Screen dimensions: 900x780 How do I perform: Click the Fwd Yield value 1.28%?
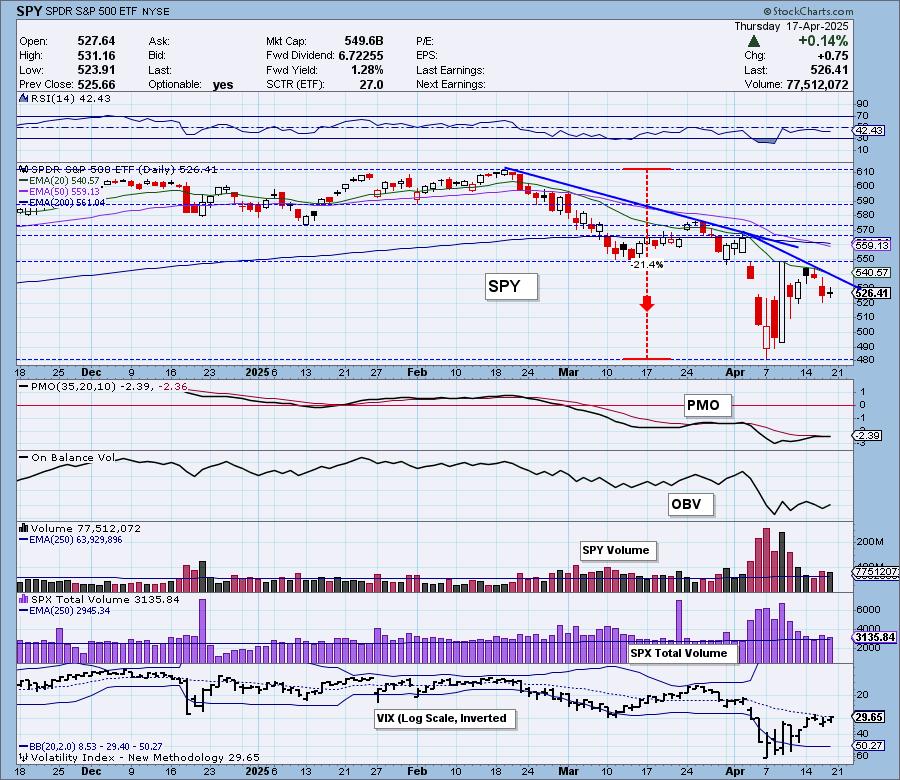tap(367, 70)
